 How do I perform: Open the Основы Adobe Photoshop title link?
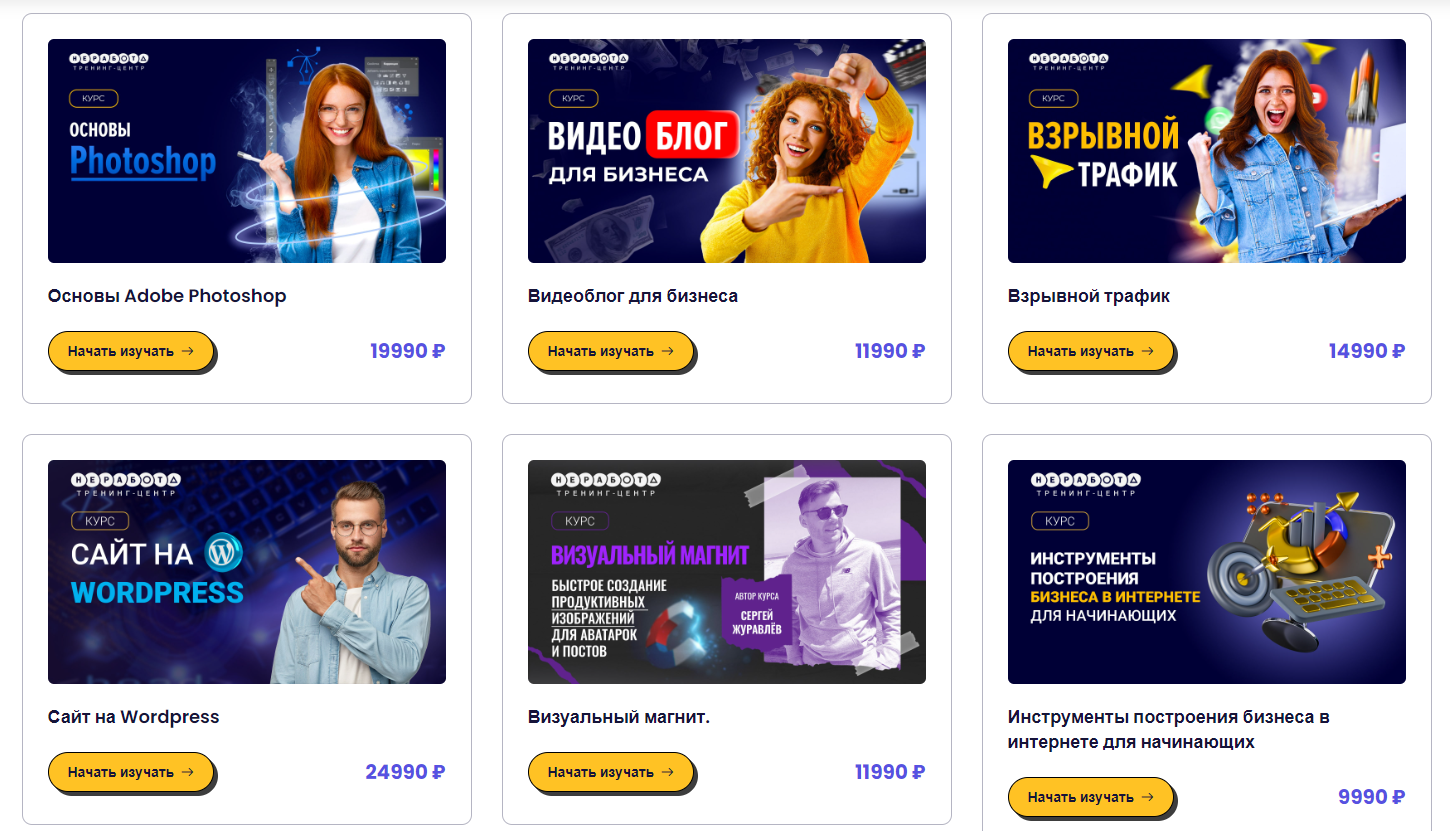point(167,296)
